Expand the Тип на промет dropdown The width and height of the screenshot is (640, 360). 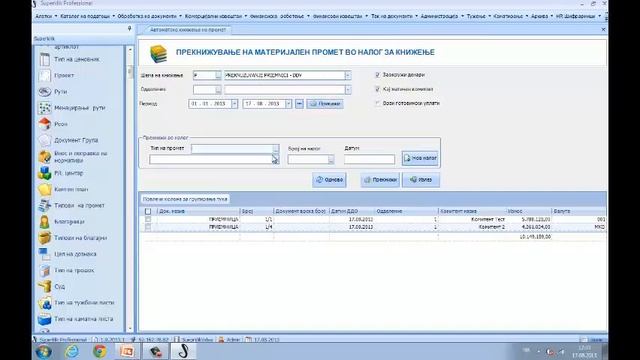pyautogui.click(x=276, y=149)
